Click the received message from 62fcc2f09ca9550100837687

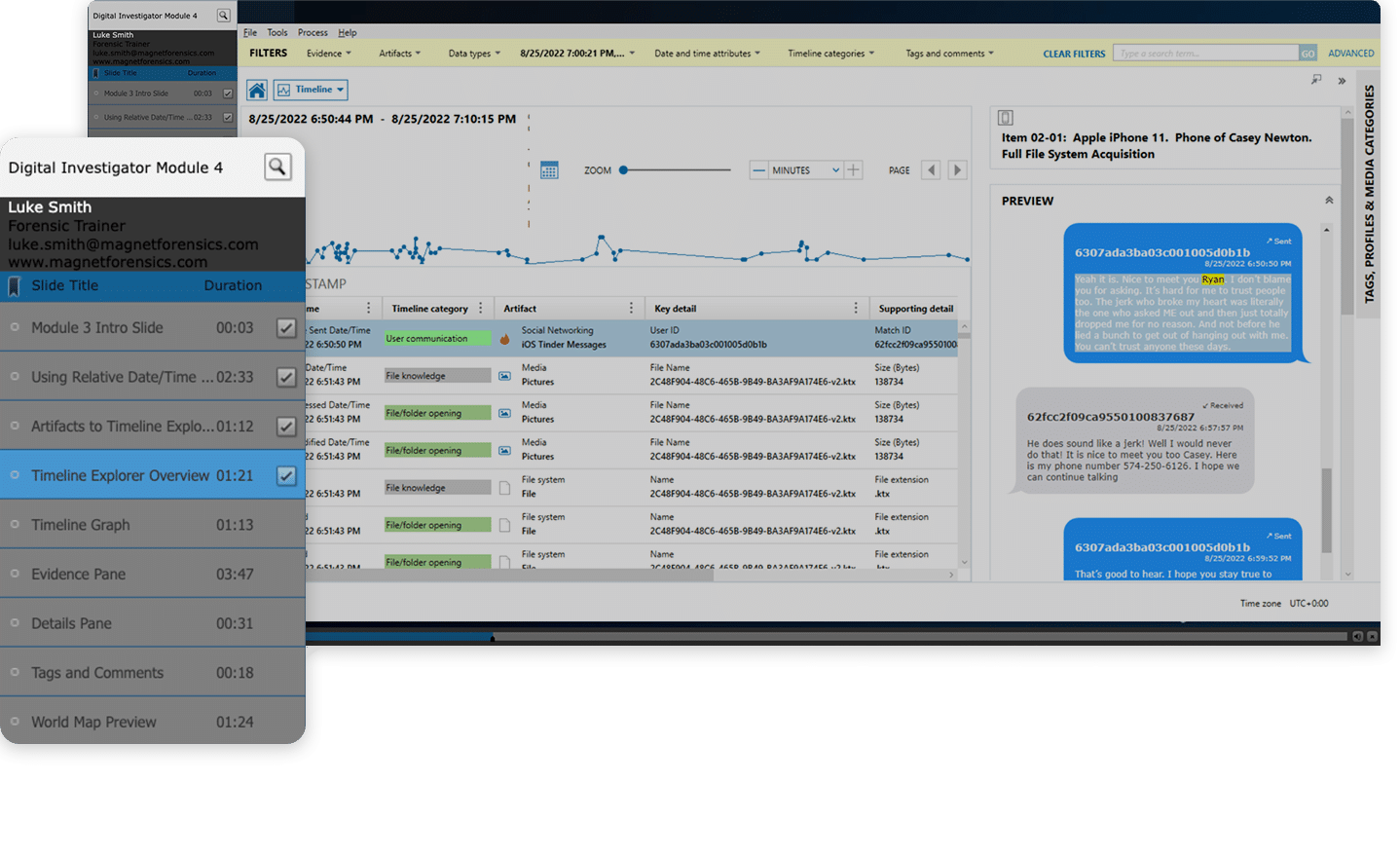(x=1135, y=441)
